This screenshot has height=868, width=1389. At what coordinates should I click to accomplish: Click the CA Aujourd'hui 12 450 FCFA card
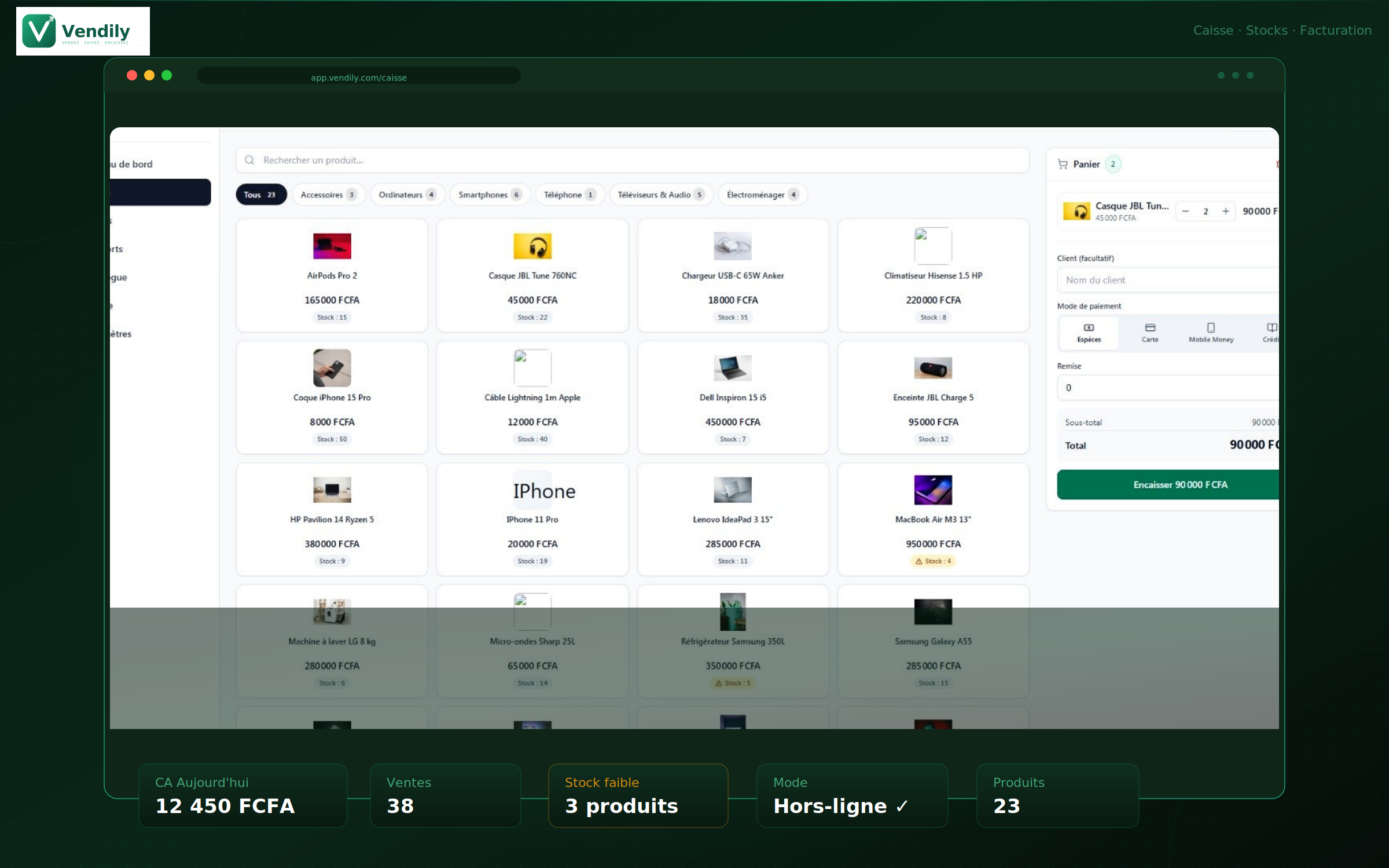243,796
